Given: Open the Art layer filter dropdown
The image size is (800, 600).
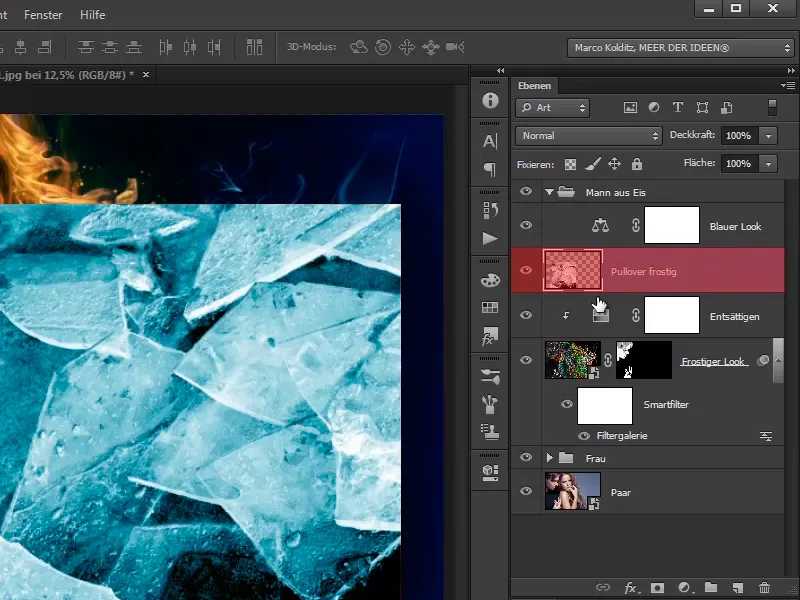Looking at the screenshot, I should (553, 108).
